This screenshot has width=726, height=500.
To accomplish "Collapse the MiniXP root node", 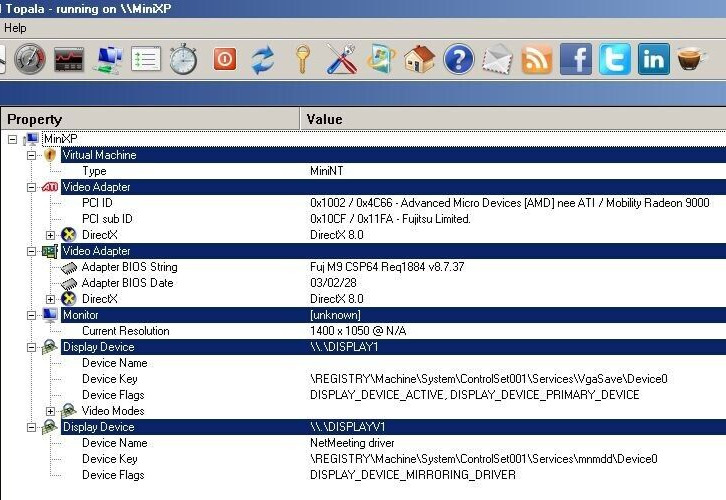I will [x=13, y=139].
